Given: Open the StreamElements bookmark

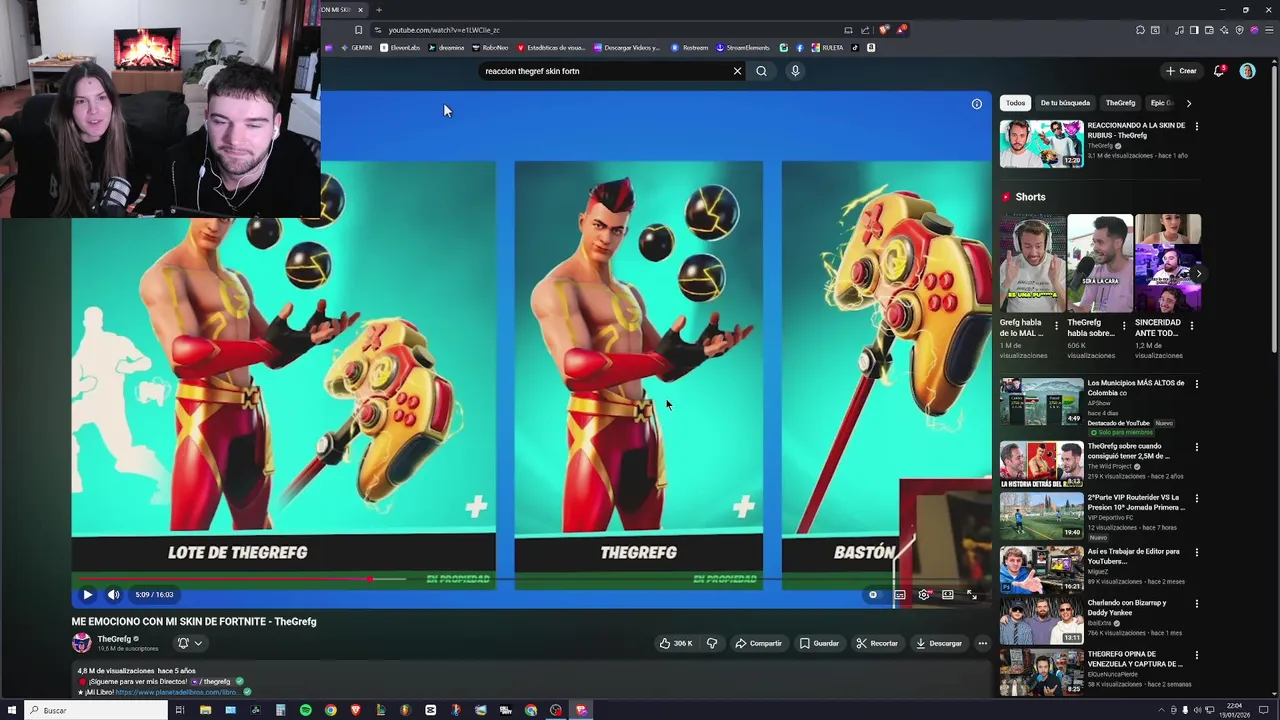Looking at the screenshot, I should [743, 47].
